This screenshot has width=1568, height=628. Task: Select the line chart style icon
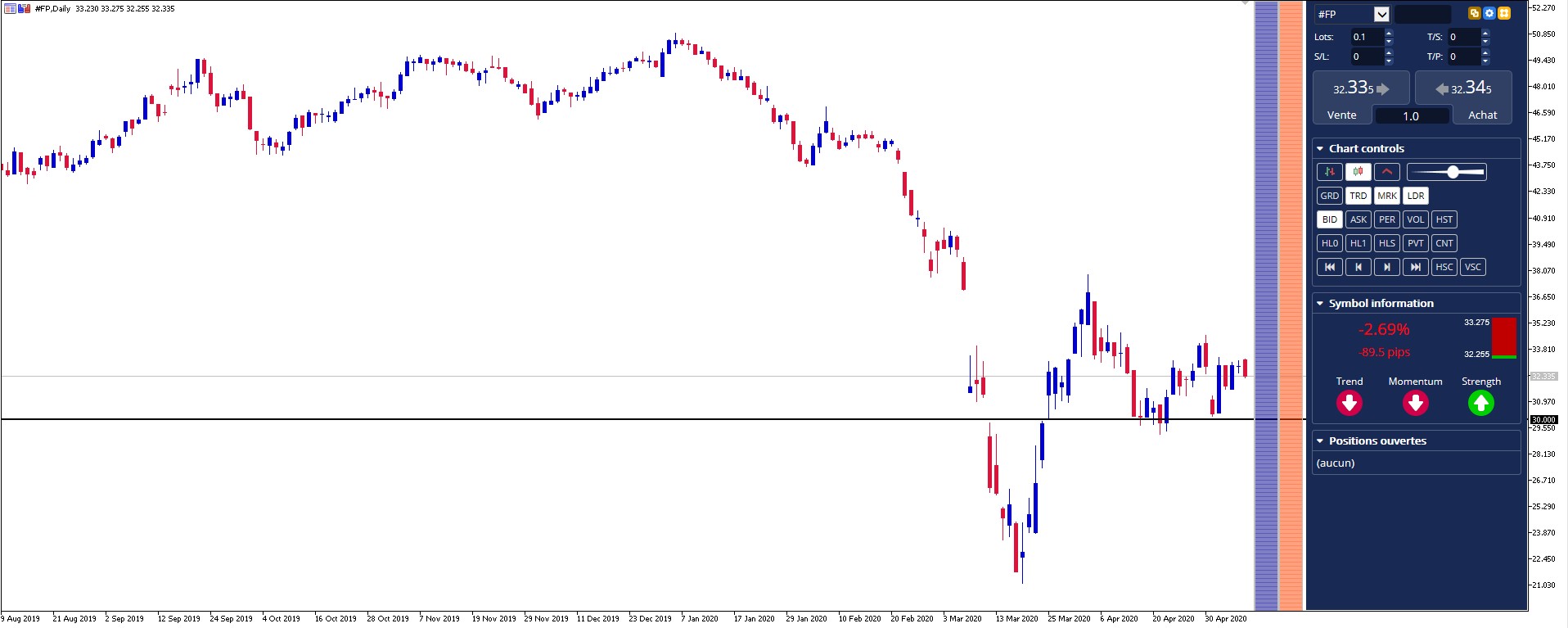point(1386,172)
